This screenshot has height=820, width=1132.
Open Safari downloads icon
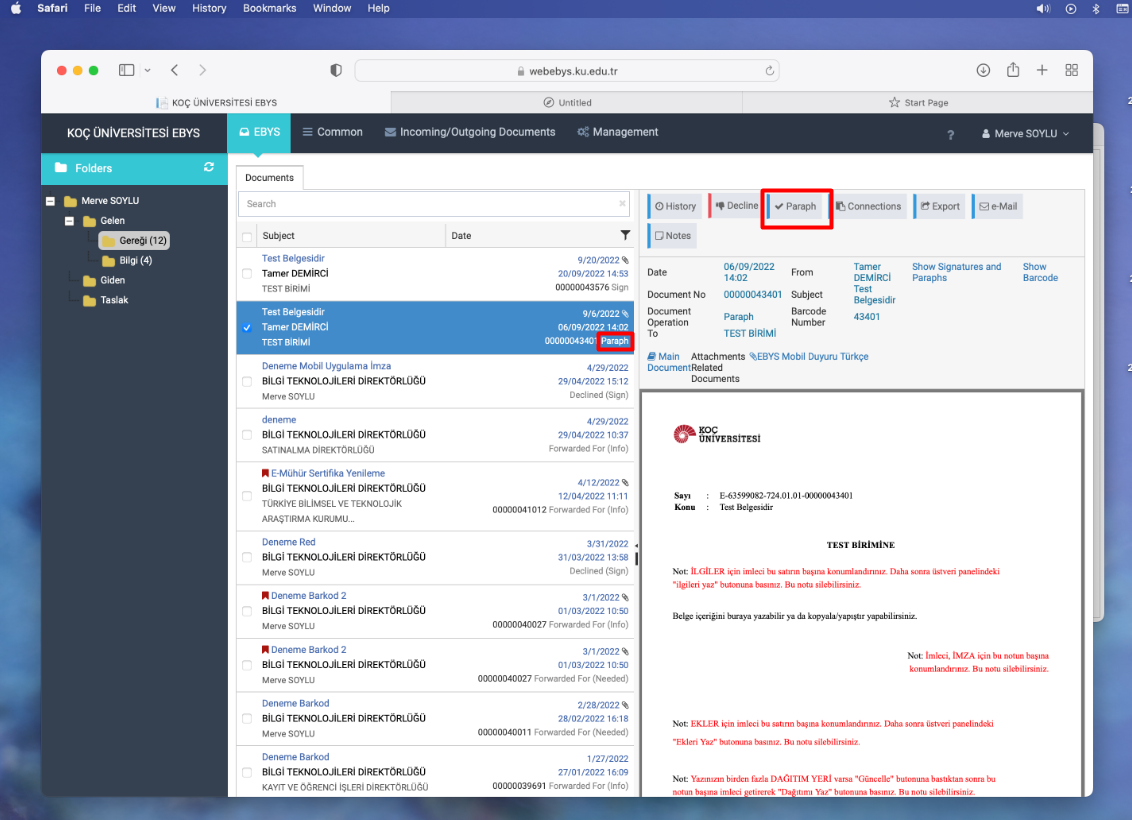pos(983,70)
